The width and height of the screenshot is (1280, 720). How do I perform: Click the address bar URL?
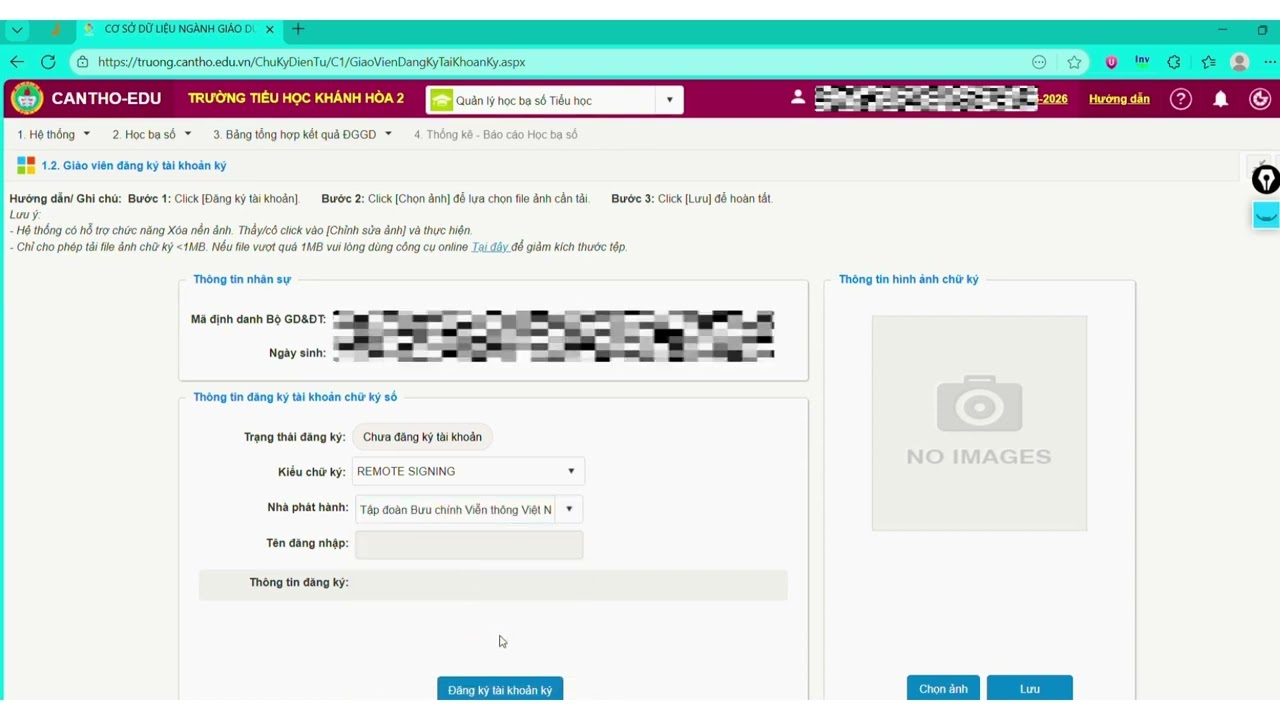311,62
